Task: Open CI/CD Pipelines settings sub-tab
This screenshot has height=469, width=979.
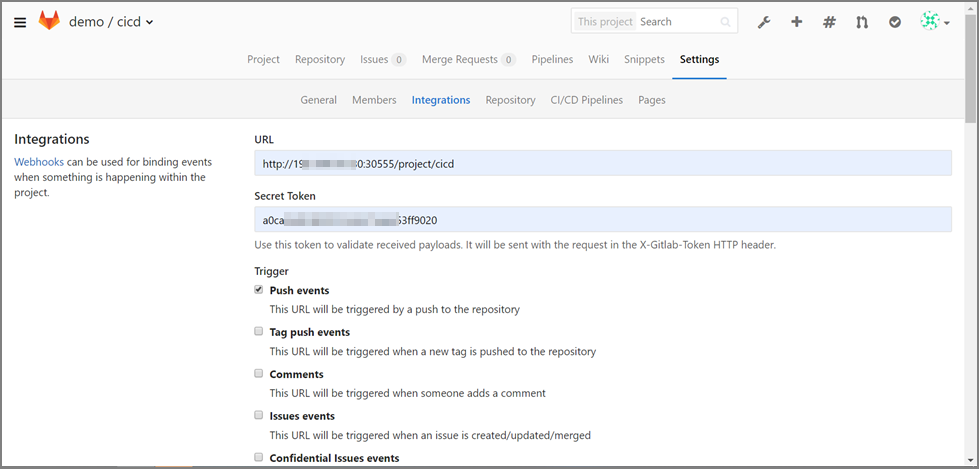Action: (x=587, y=100)
